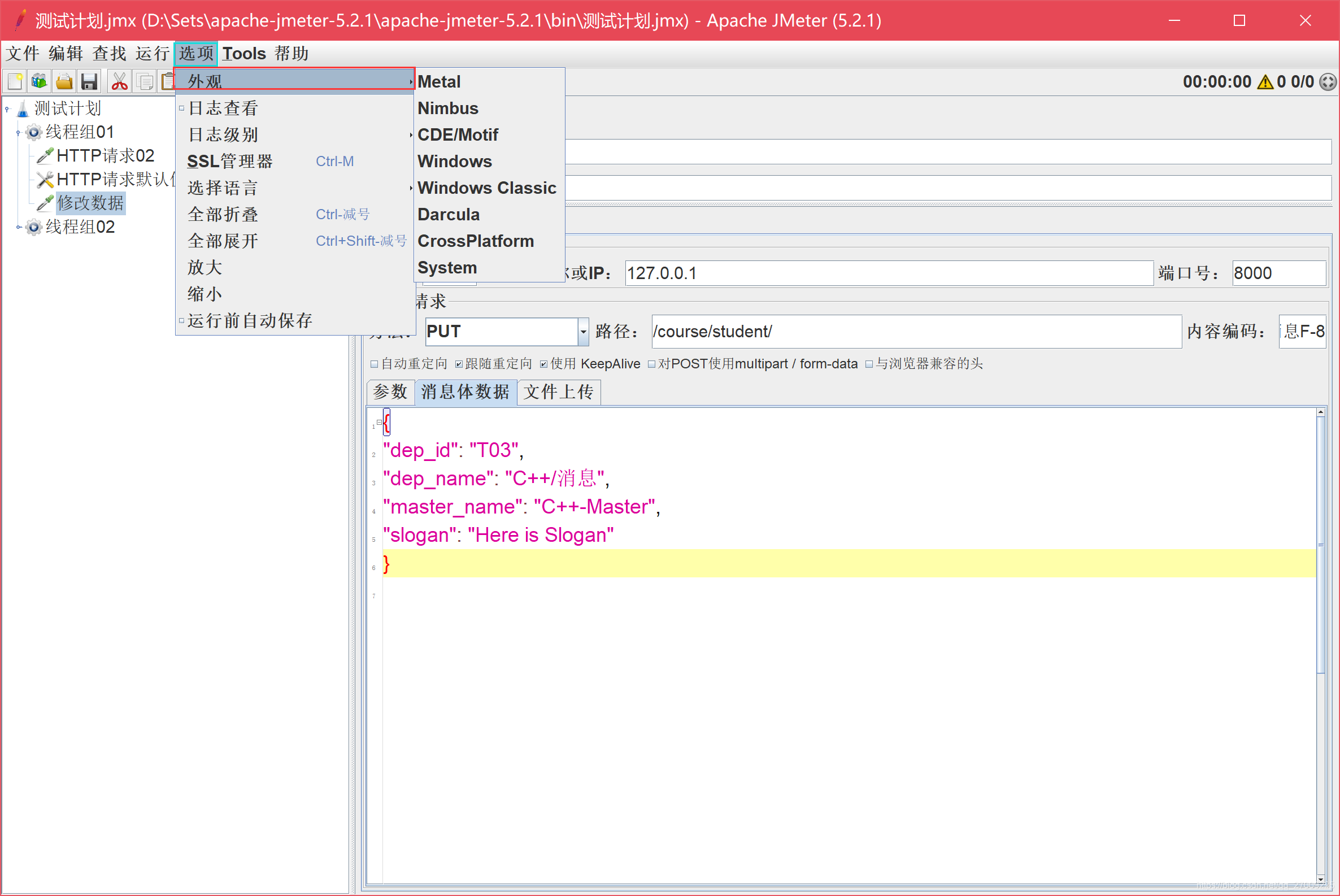This screenshot has height=896, width=1340.
Task: Open the 日志级别 submenu
Action: tap(295, 135)
